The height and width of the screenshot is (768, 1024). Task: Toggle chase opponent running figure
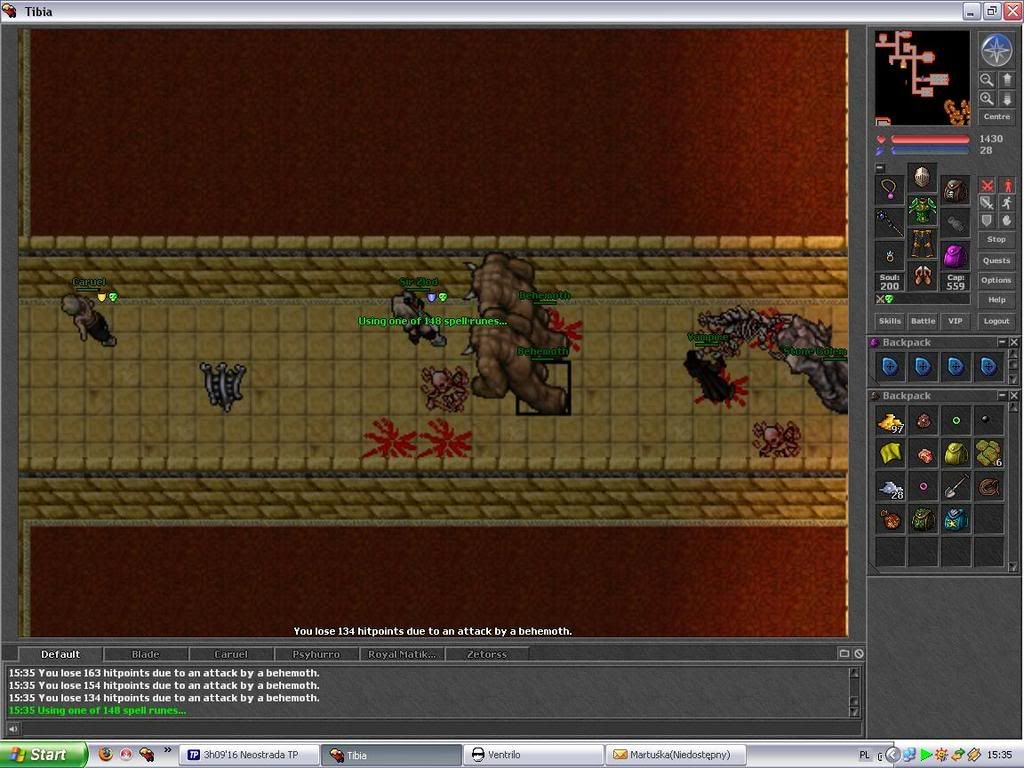click(x=1007, y=203)
